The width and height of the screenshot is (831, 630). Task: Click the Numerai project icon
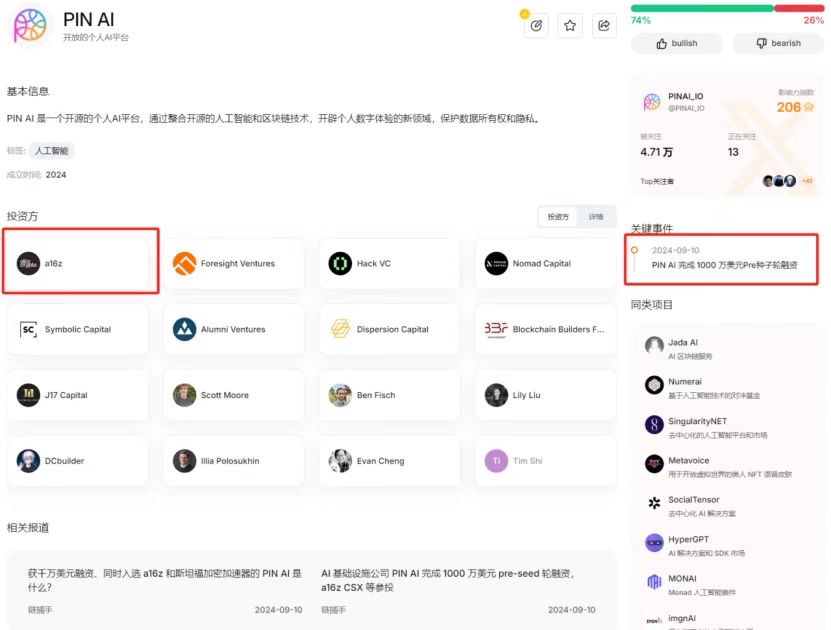[x=654, y=385]
